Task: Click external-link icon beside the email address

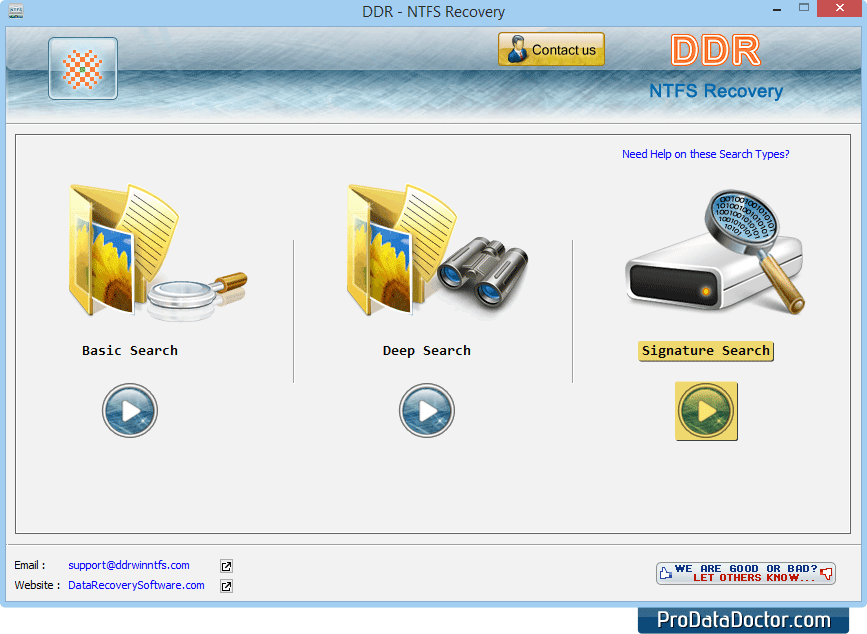Action: [226, 566]
